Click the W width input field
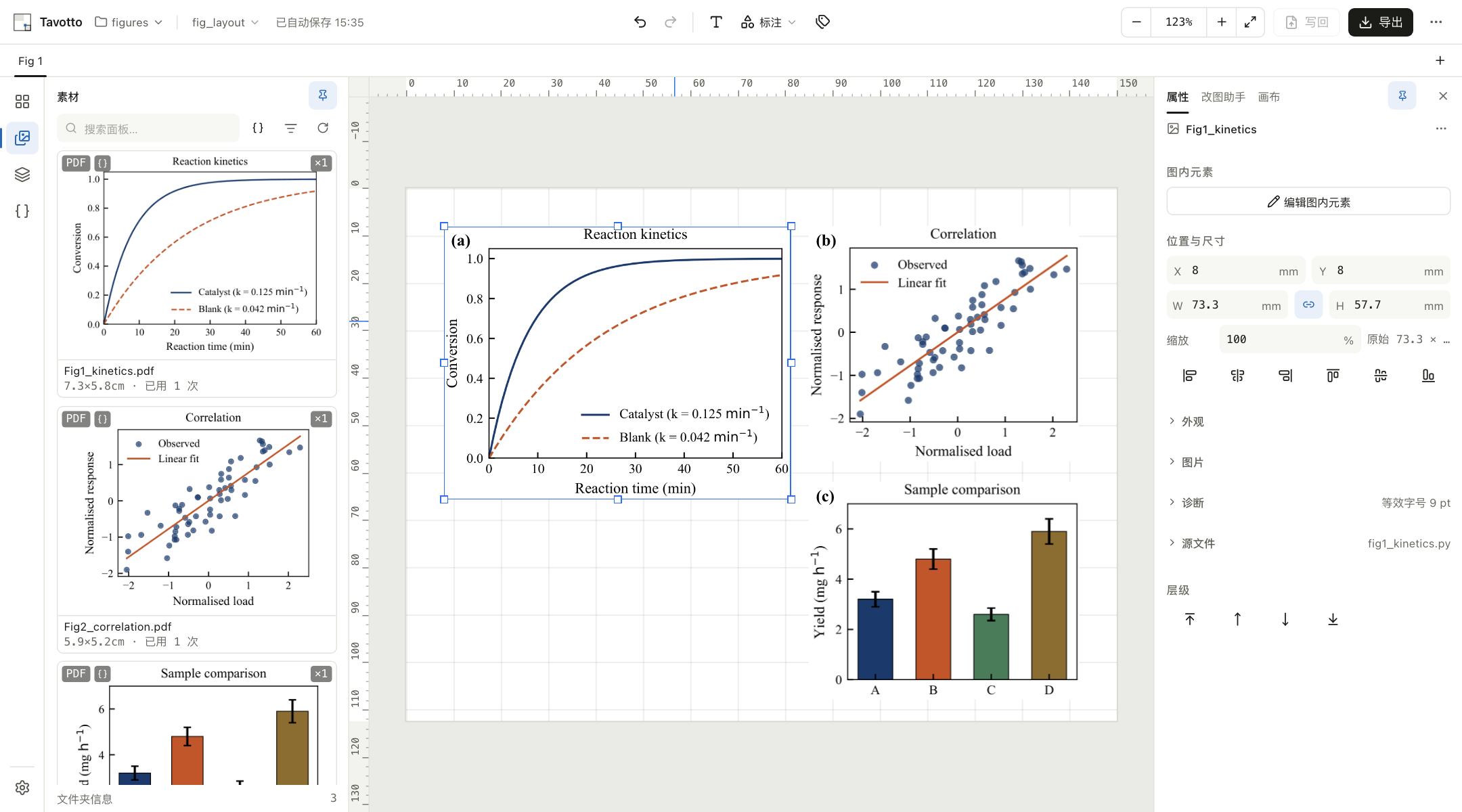 pyautogui.click(x=1227, y=305)
